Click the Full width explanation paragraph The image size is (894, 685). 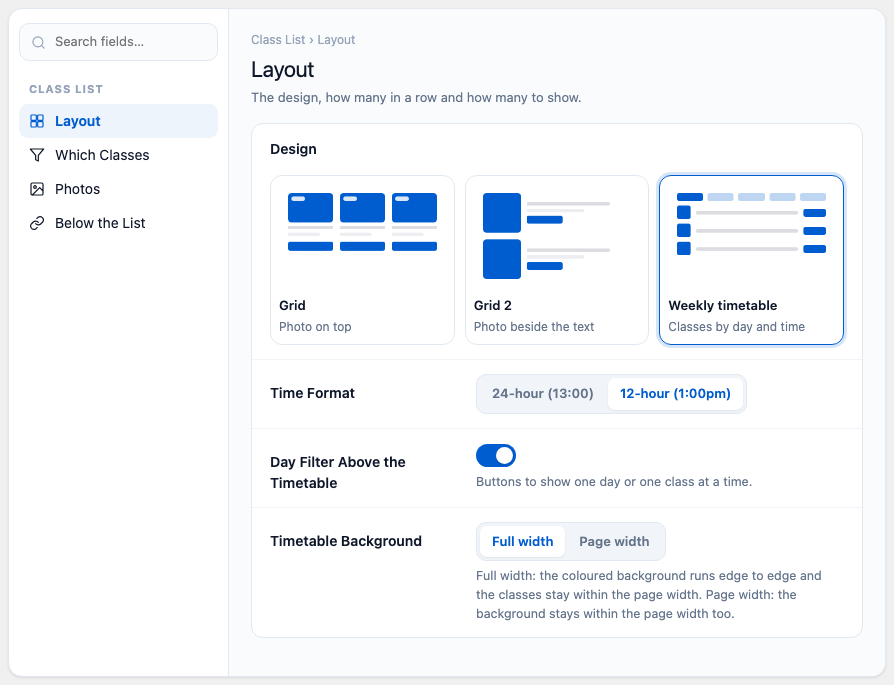coord(649,595)
